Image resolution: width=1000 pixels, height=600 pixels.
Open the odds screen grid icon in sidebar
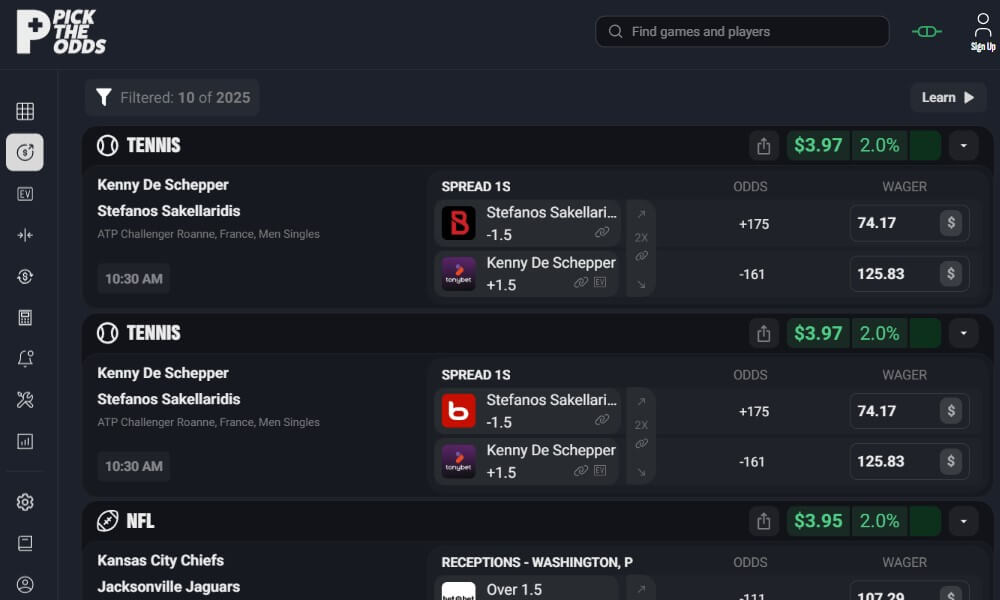(x=25, y=111)
